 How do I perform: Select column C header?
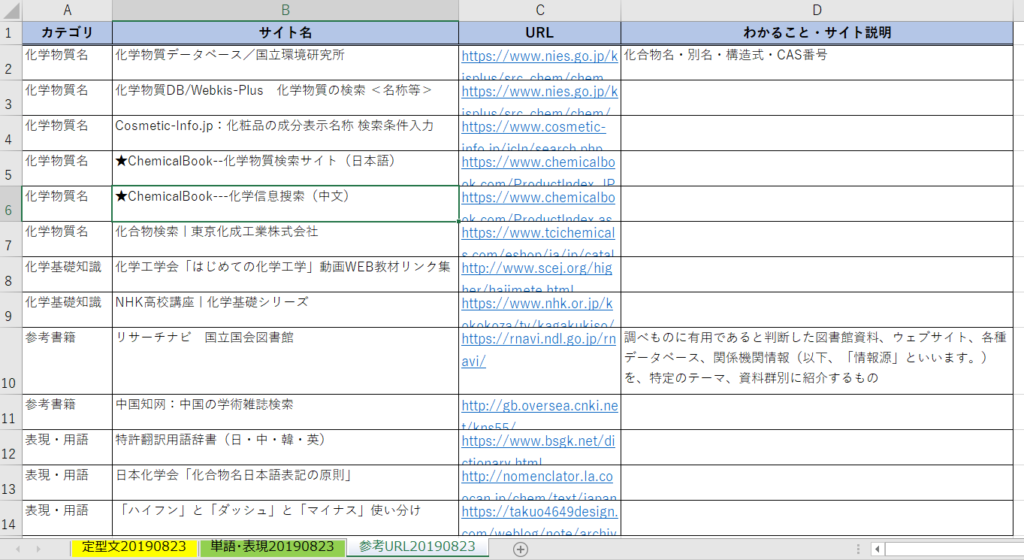pyautogui.click(x=539, y=10)
